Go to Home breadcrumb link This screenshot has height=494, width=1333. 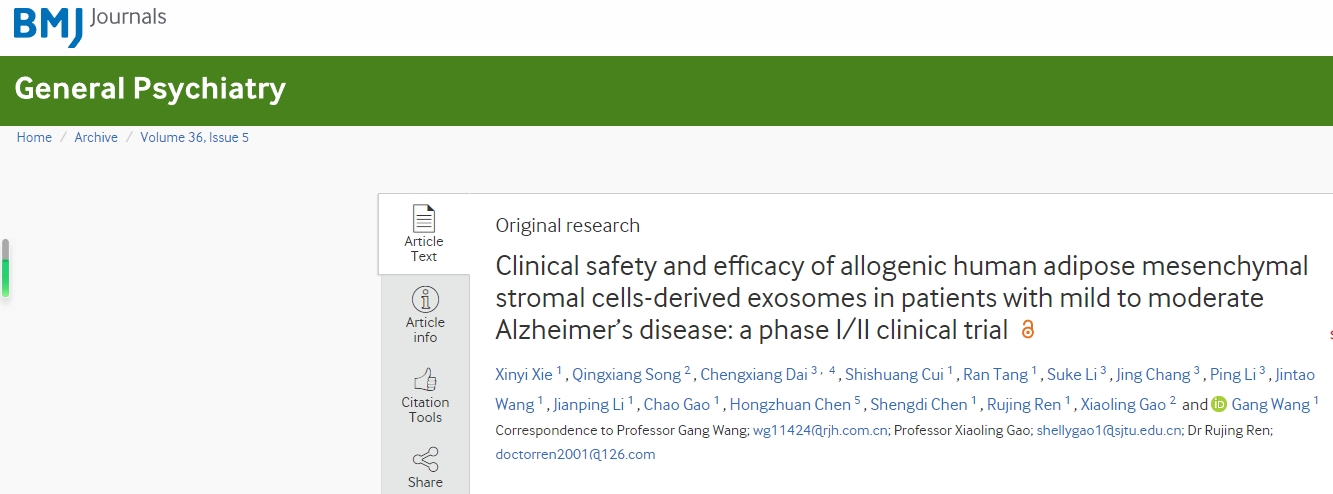(34, 138)
